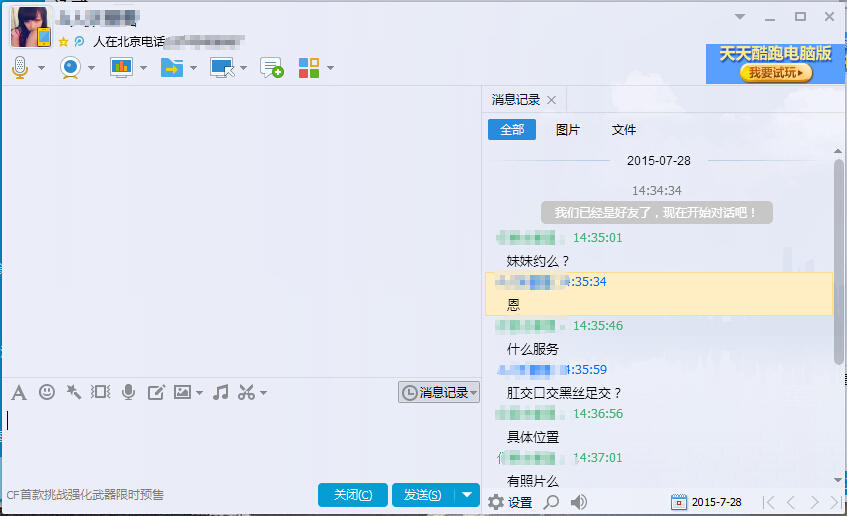This screenshot has width=847, height=516.
Task: Switch to the 文件 tab in message history
Action: (623, 130)
